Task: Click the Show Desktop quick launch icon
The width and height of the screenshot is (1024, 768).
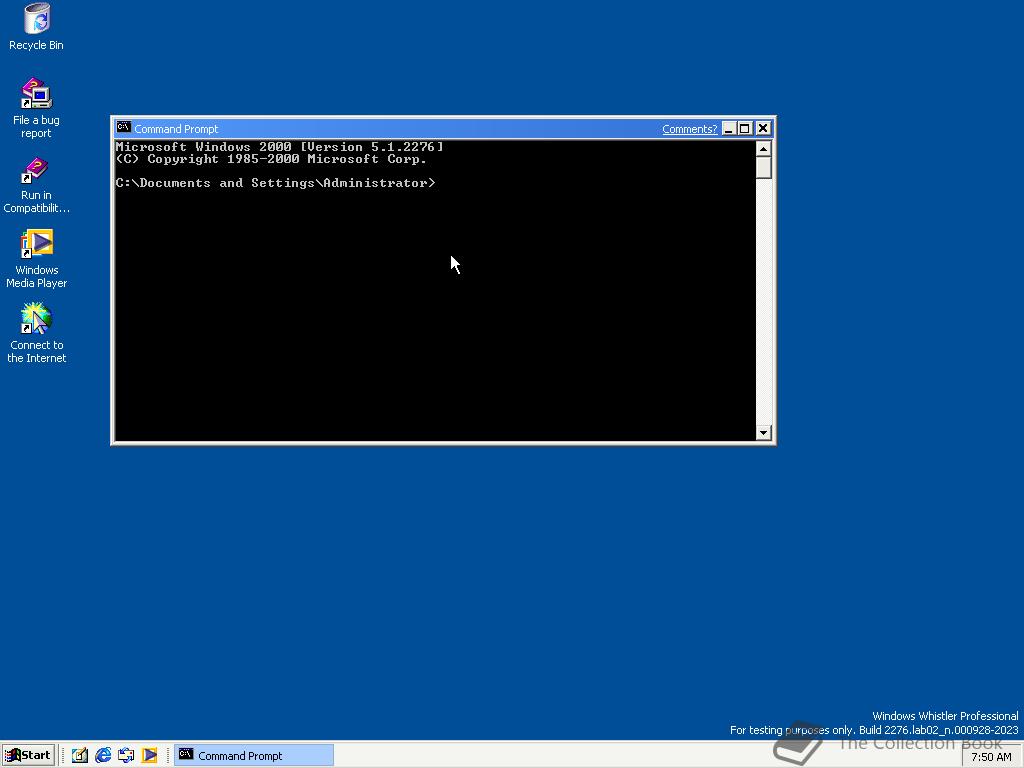Action: point(80,756)
